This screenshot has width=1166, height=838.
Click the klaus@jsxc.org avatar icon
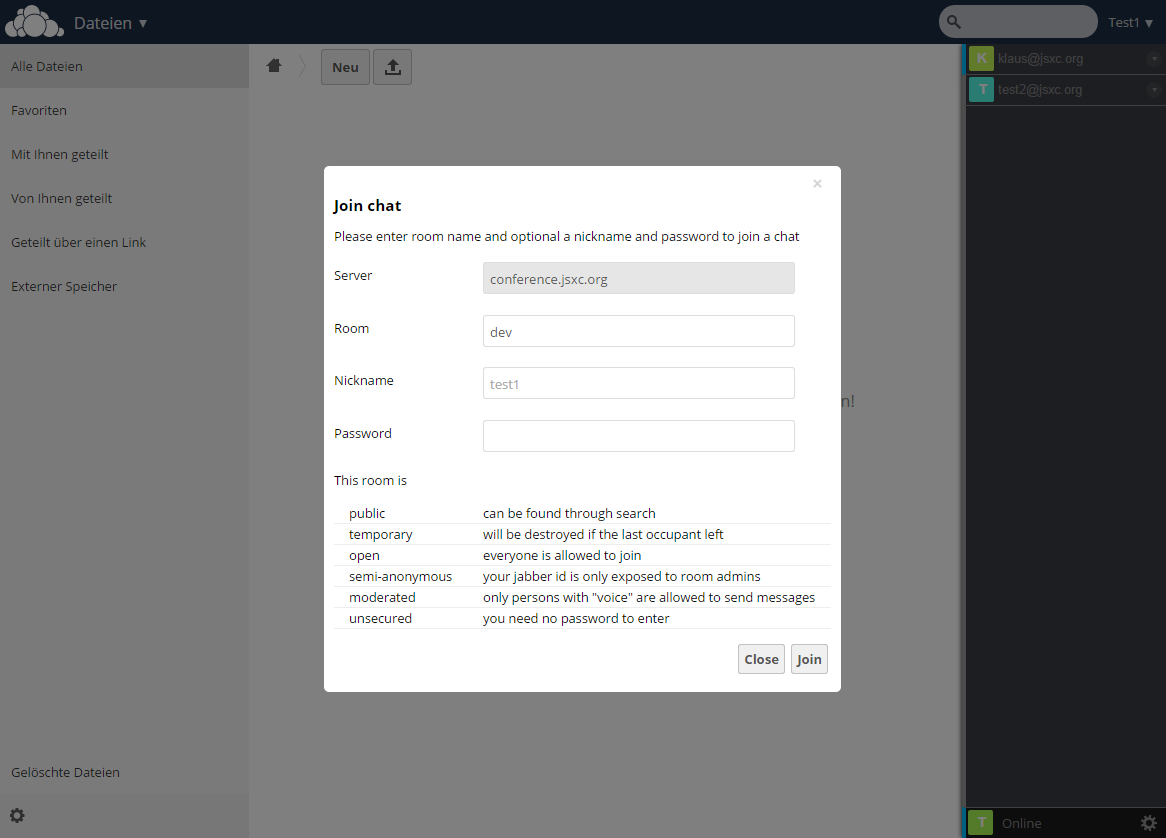(982, 59)
